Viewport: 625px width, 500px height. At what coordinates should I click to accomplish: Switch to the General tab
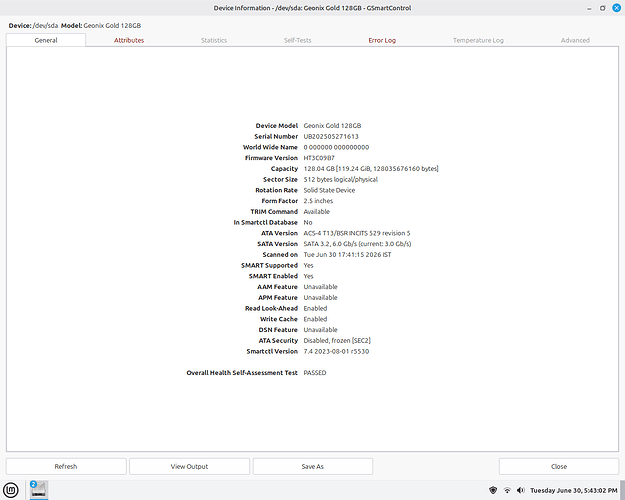[x=46, y=40]
